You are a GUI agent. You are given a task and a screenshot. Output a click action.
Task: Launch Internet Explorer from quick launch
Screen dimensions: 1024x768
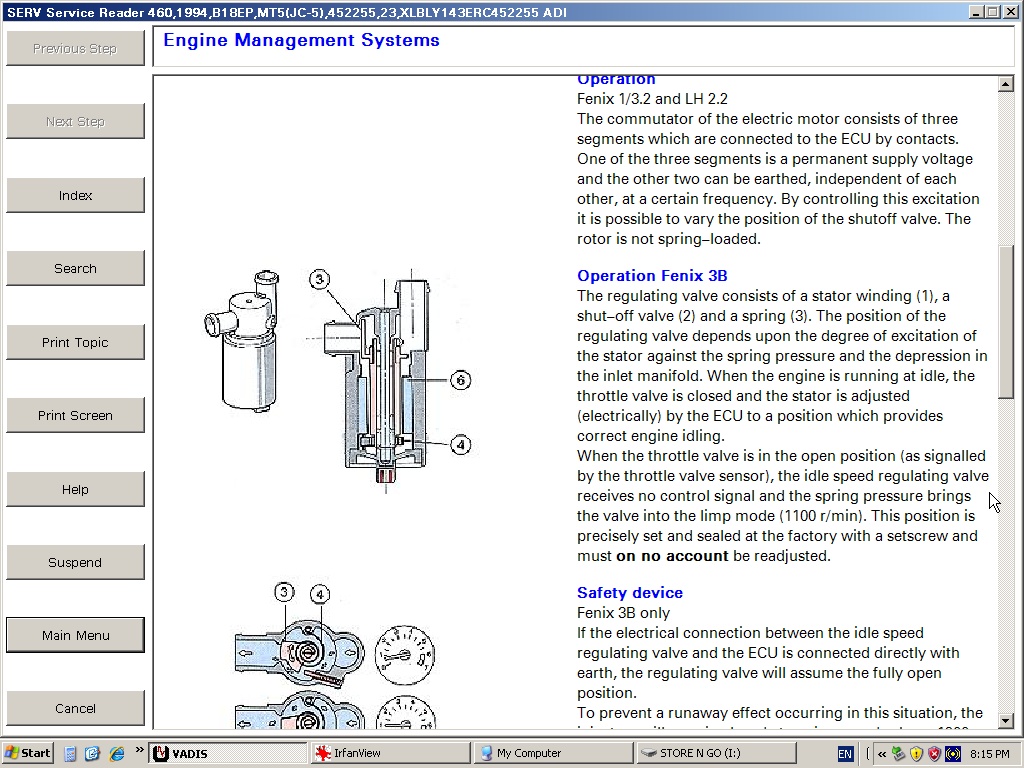point(117,754)
